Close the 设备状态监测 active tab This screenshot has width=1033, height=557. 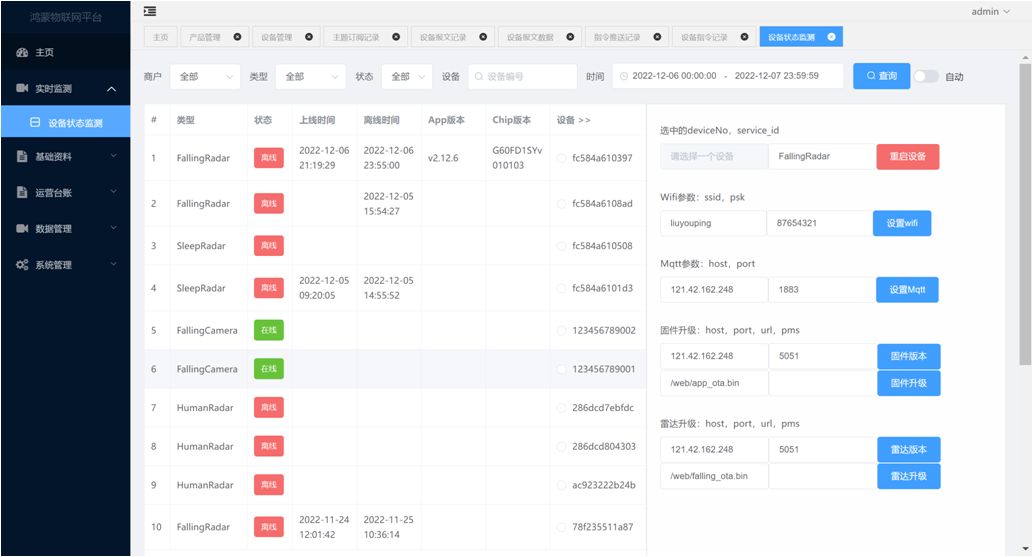tap(831, 37)
